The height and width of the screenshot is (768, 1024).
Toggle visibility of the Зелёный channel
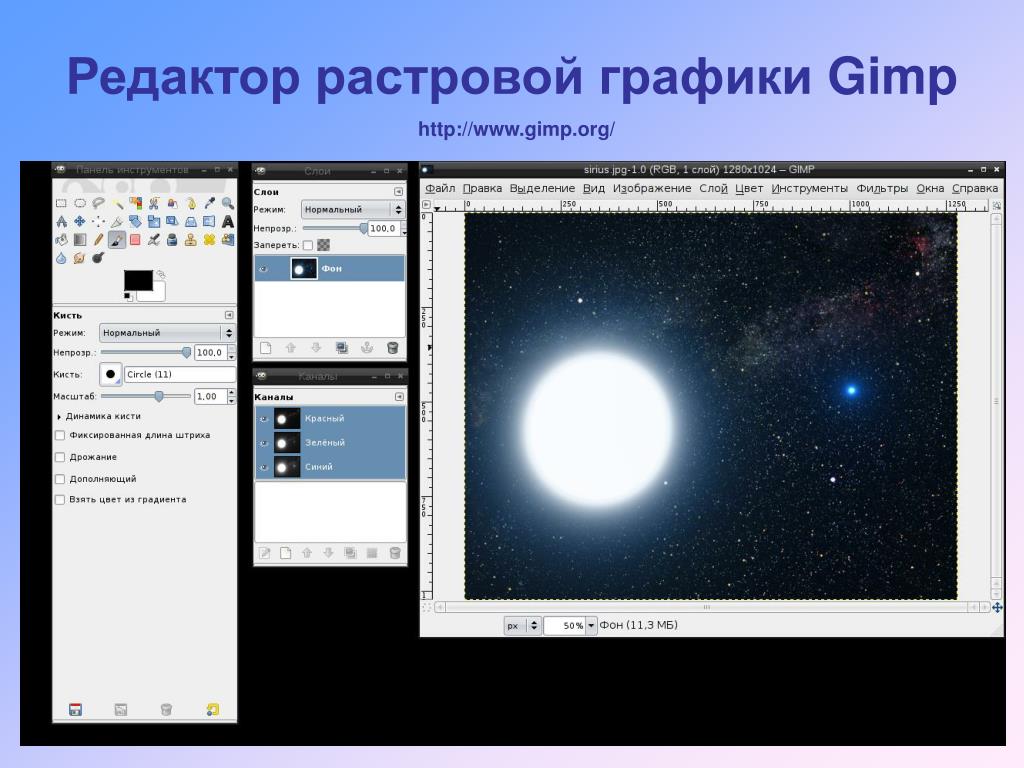[264, 443]
